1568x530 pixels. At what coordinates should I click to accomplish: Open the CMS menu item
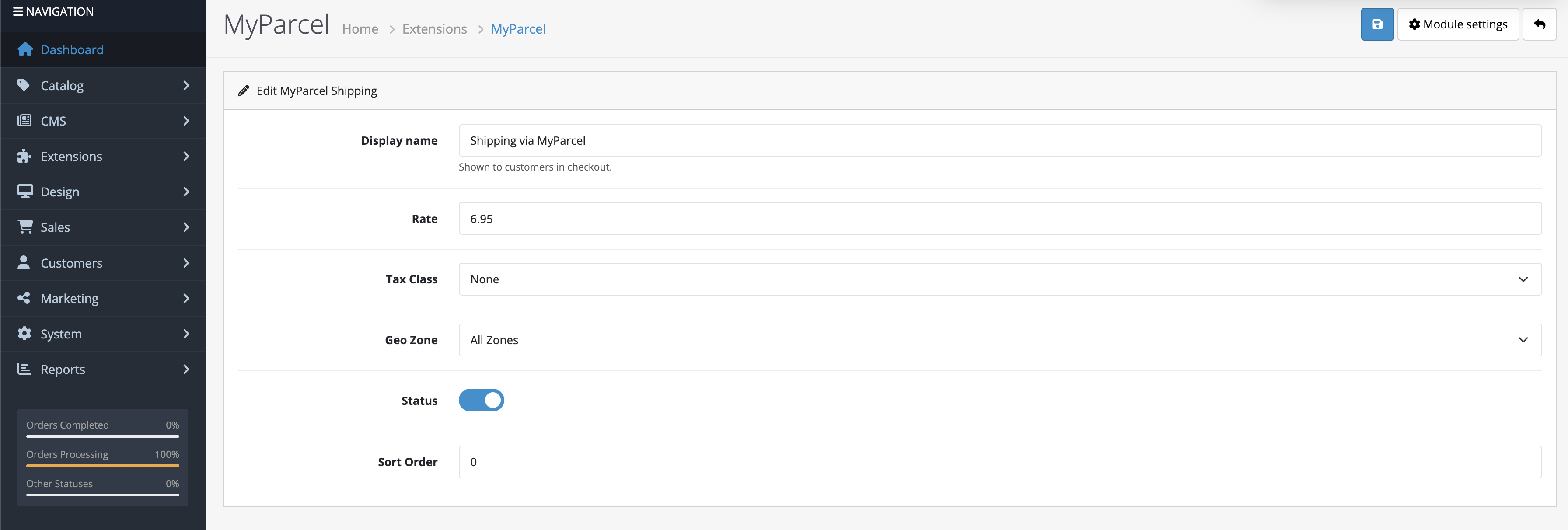pos(103,121)
